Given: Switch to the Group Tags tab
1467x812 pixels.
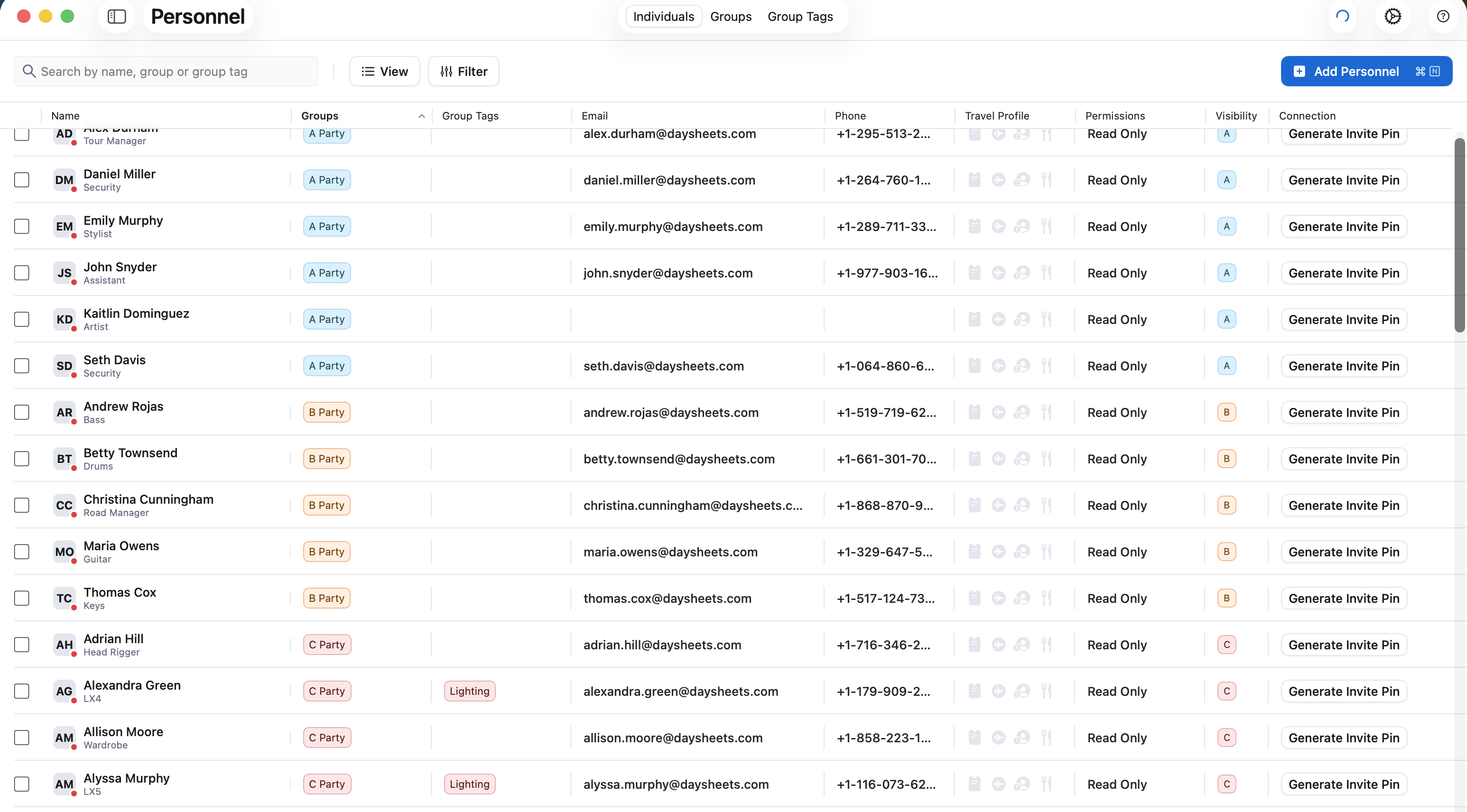Looking at the screenshot, I should click(799, 17).
